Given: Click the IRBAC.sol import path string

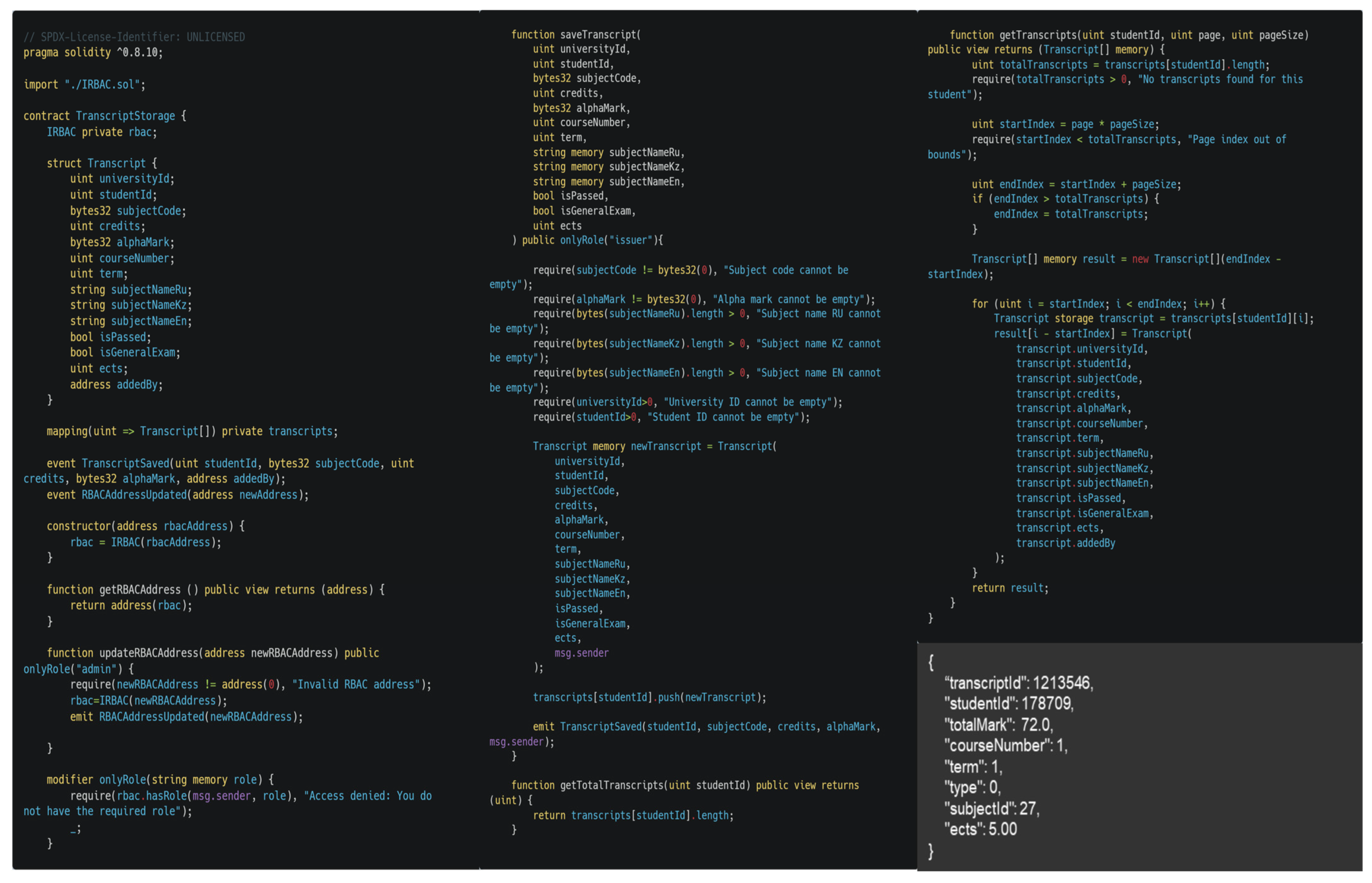Looking at the screenshot, I should click(x=101, y=84).
